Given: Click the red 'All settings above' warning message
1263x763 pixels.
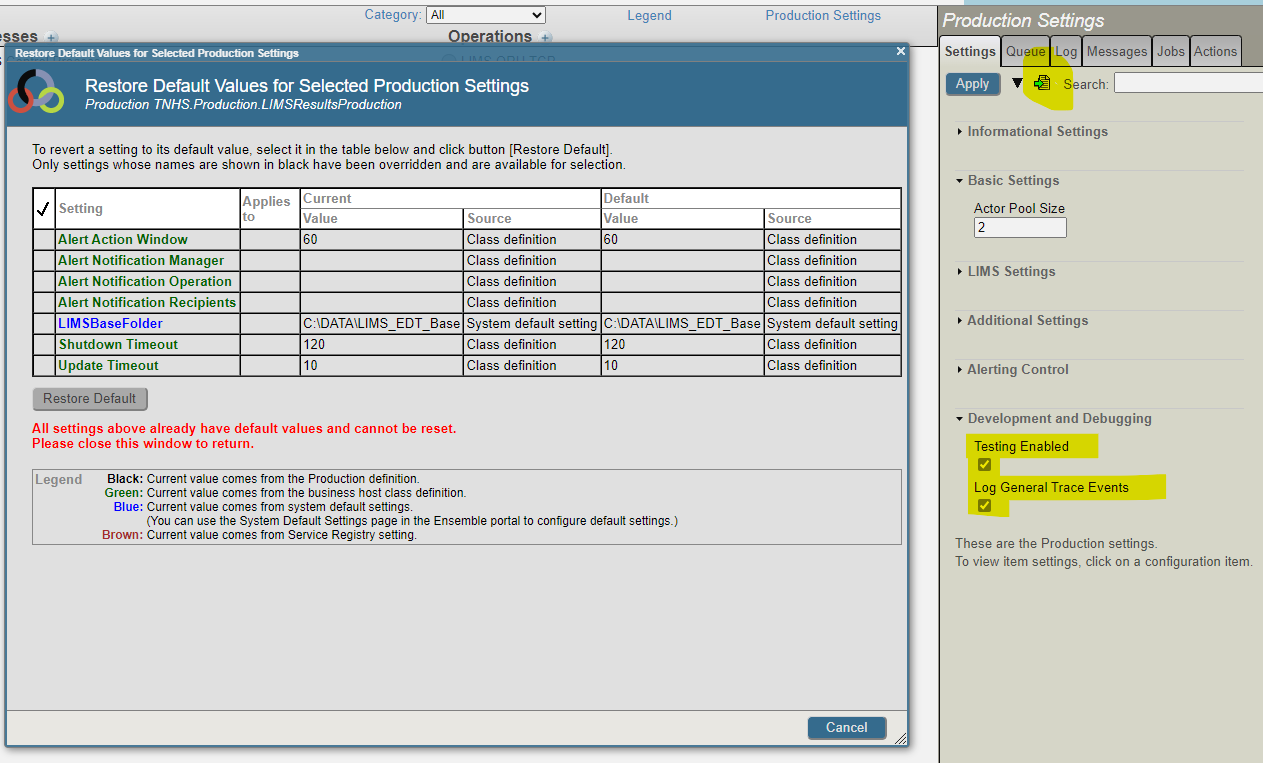Looking at the screenshot, I should pyautogui.click(x=244, y=428).
